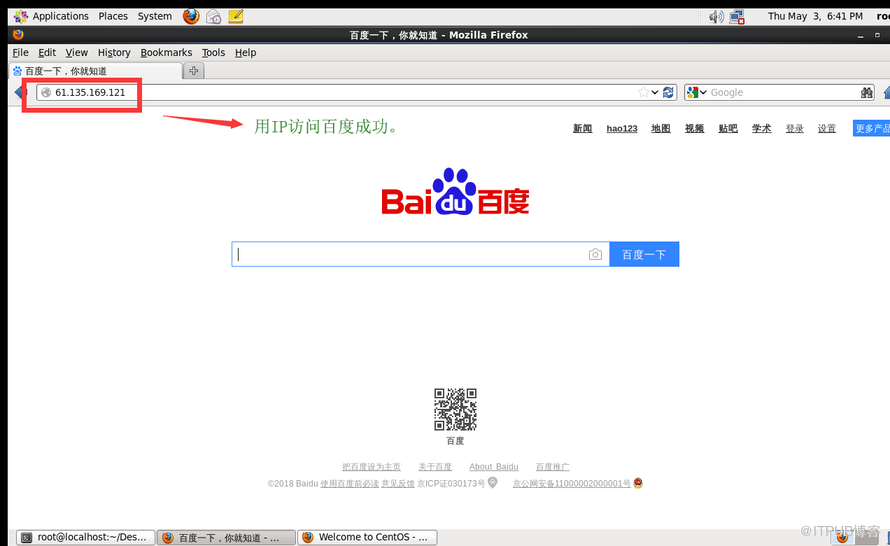Open the notes panel icon
This screenshot has height=546, width=890.
tap(236, 16)
